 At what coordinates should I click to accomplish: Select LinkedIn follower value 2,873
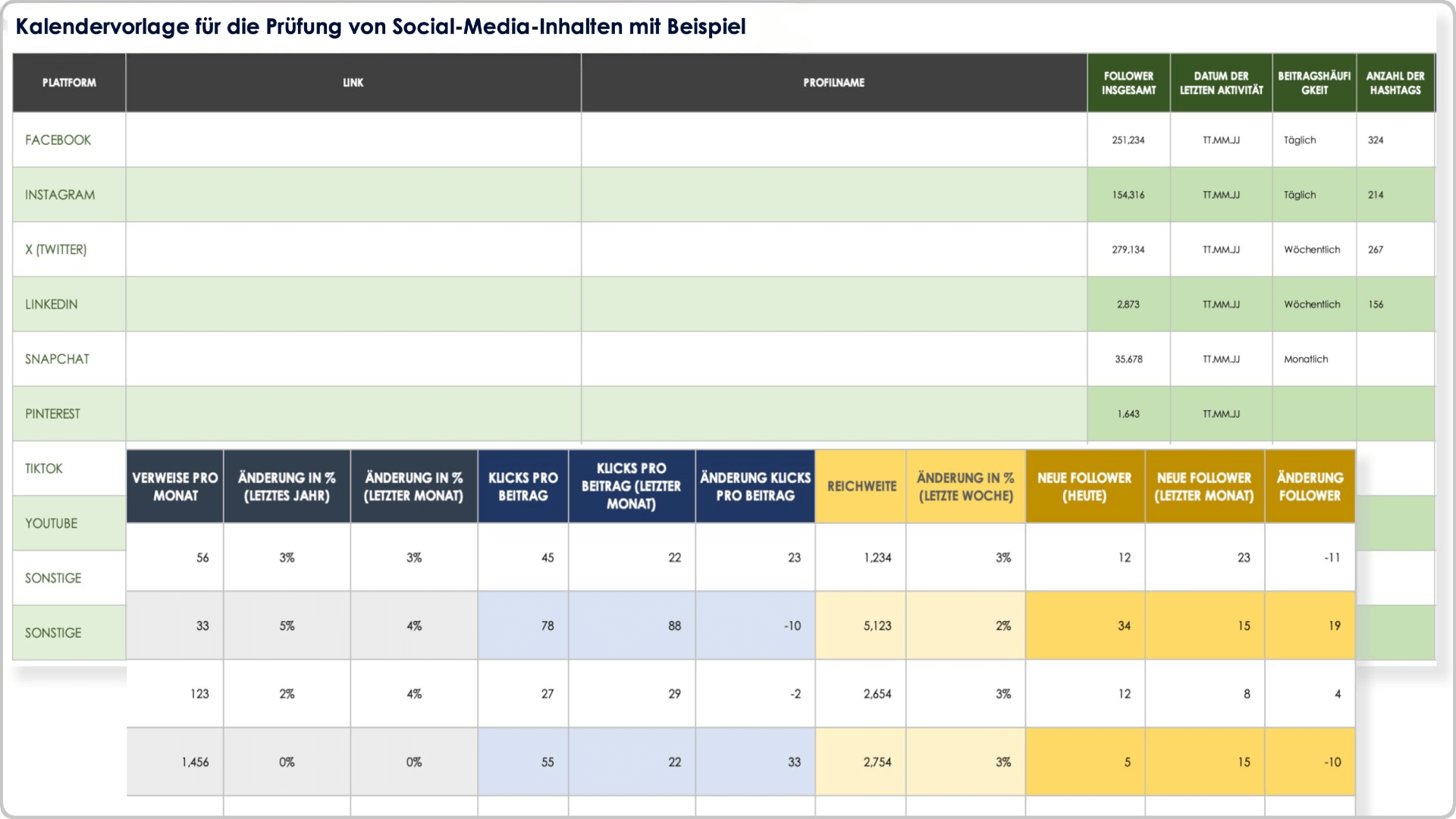click(1128, 303)
